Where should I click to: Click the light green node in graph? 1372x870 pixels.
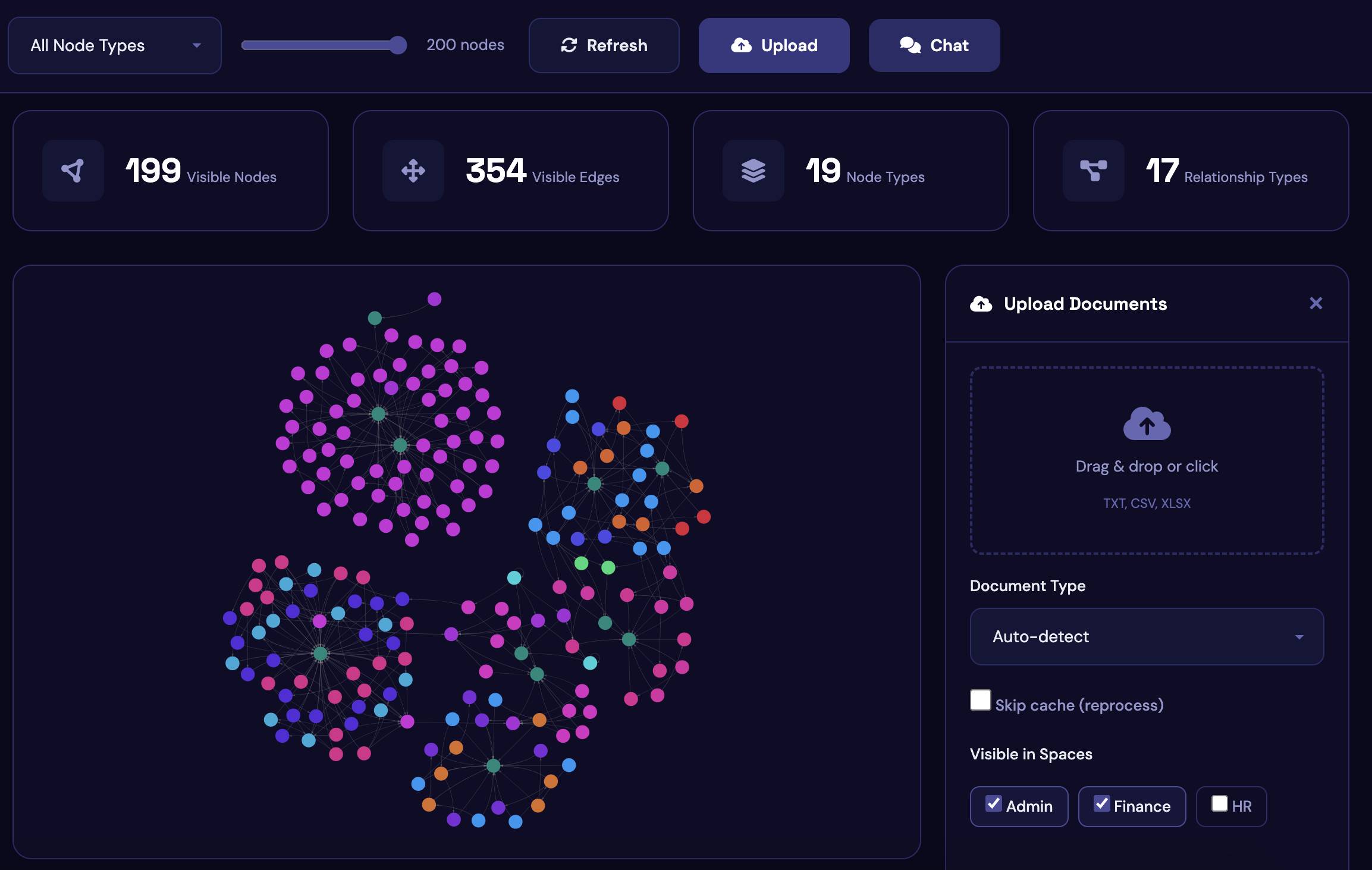(581, 563)
